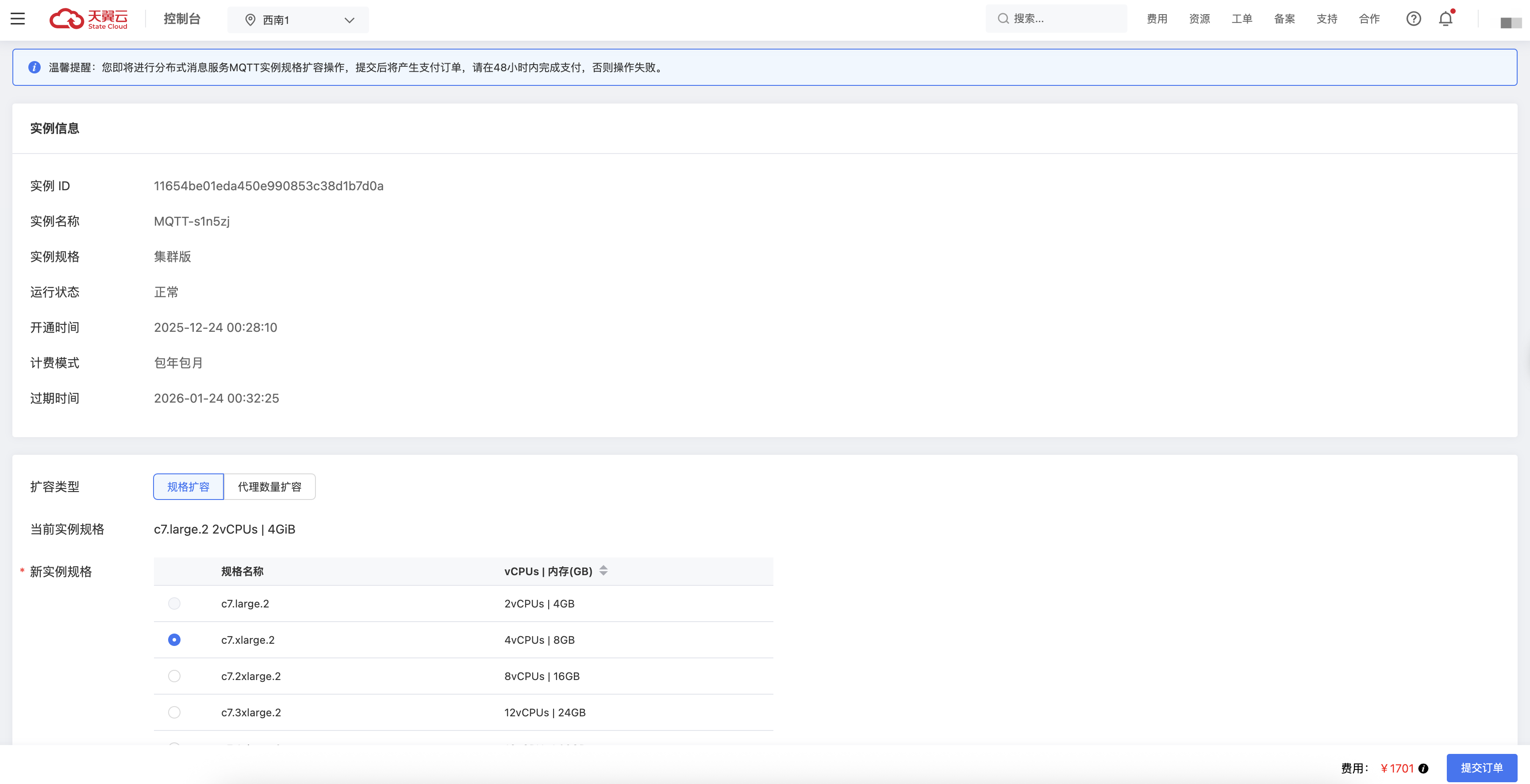Click the location pin icon in region selector

[x=250, y=20]
